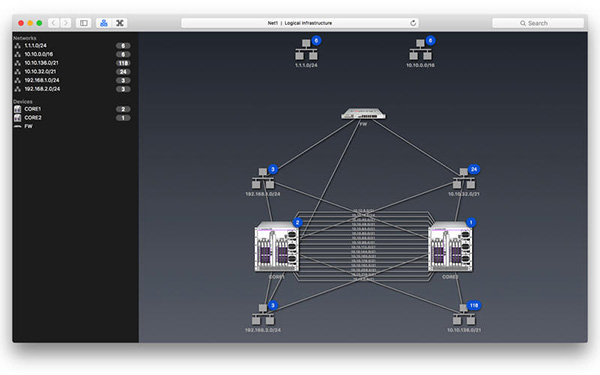Click the 192.168.2.0/24 network icon in diagram
This screenshot has height=375, width=600.
tap(263, 315)
